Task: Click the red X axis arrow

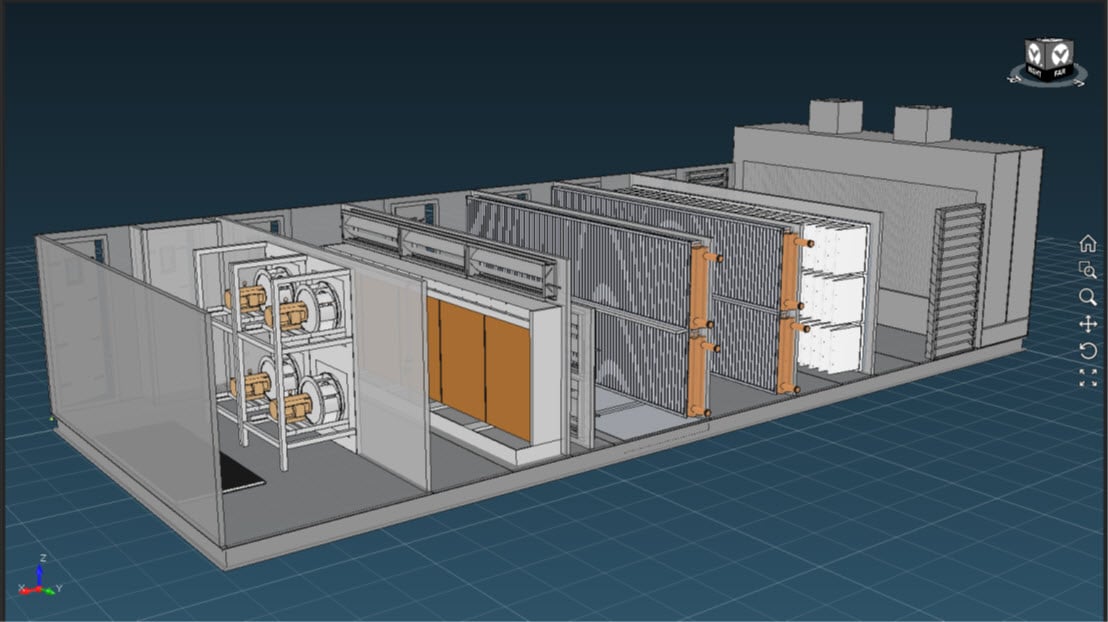Action: point(28,591)
